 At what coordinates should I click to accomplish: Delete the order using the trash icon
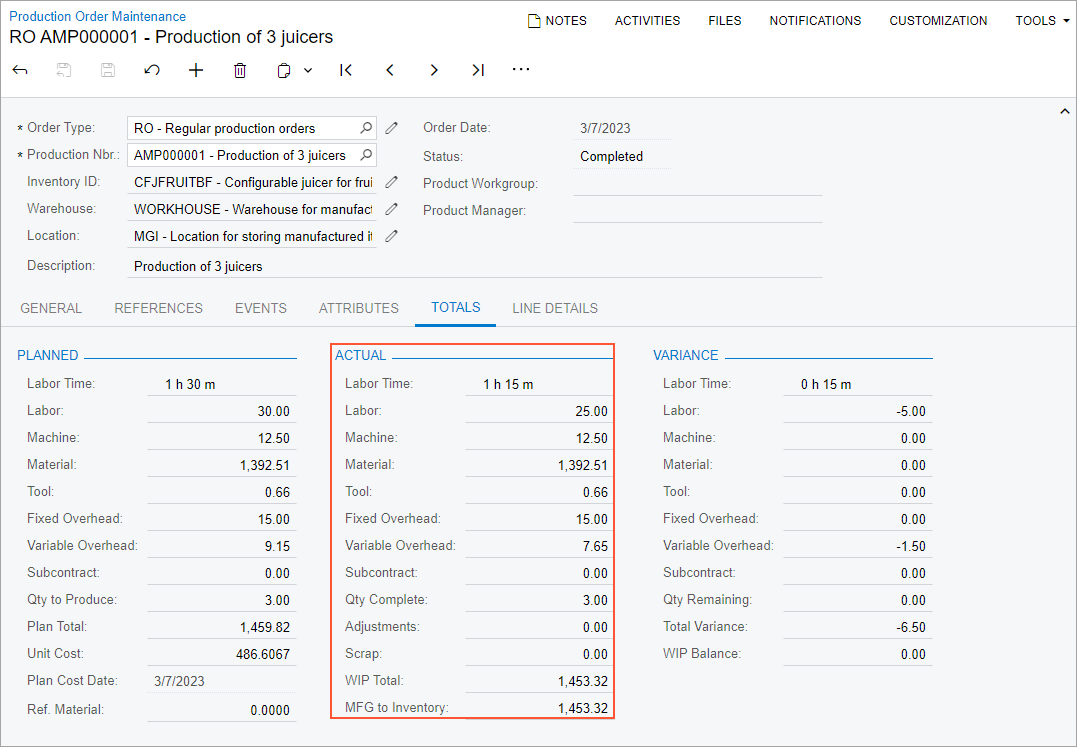coord(240,70)
